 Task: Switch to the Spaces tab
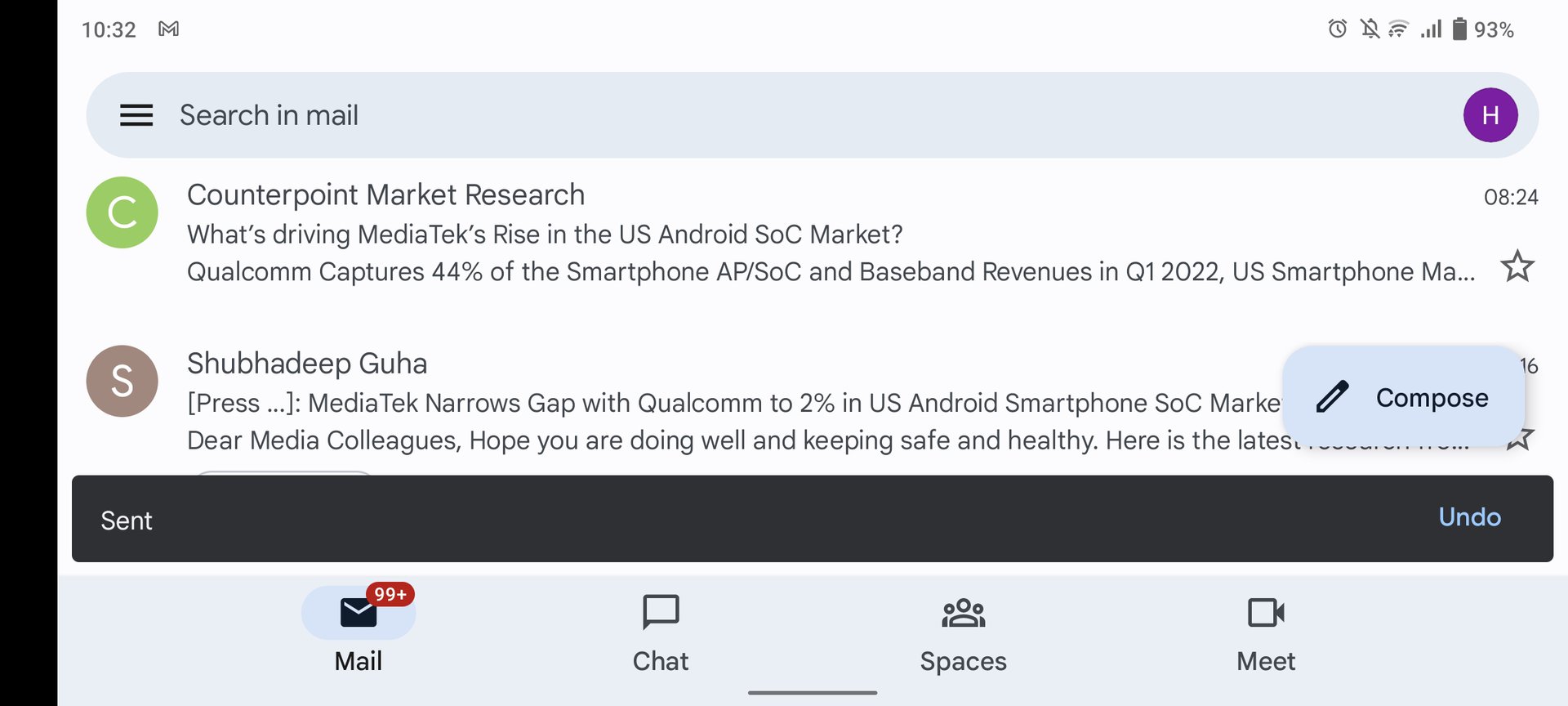click(x=963, y=633)
